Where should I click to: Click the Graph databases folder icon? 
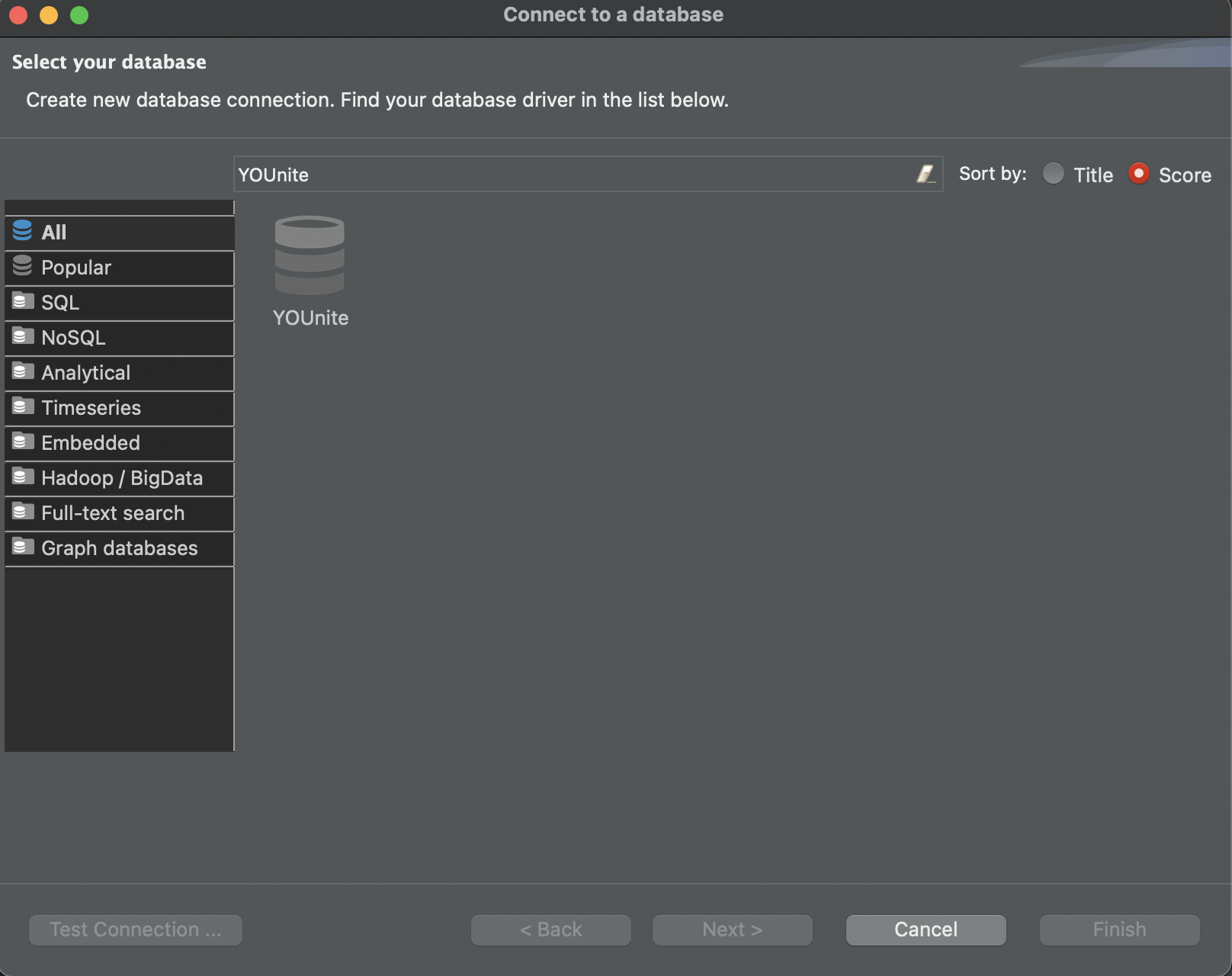click(22, 547)
